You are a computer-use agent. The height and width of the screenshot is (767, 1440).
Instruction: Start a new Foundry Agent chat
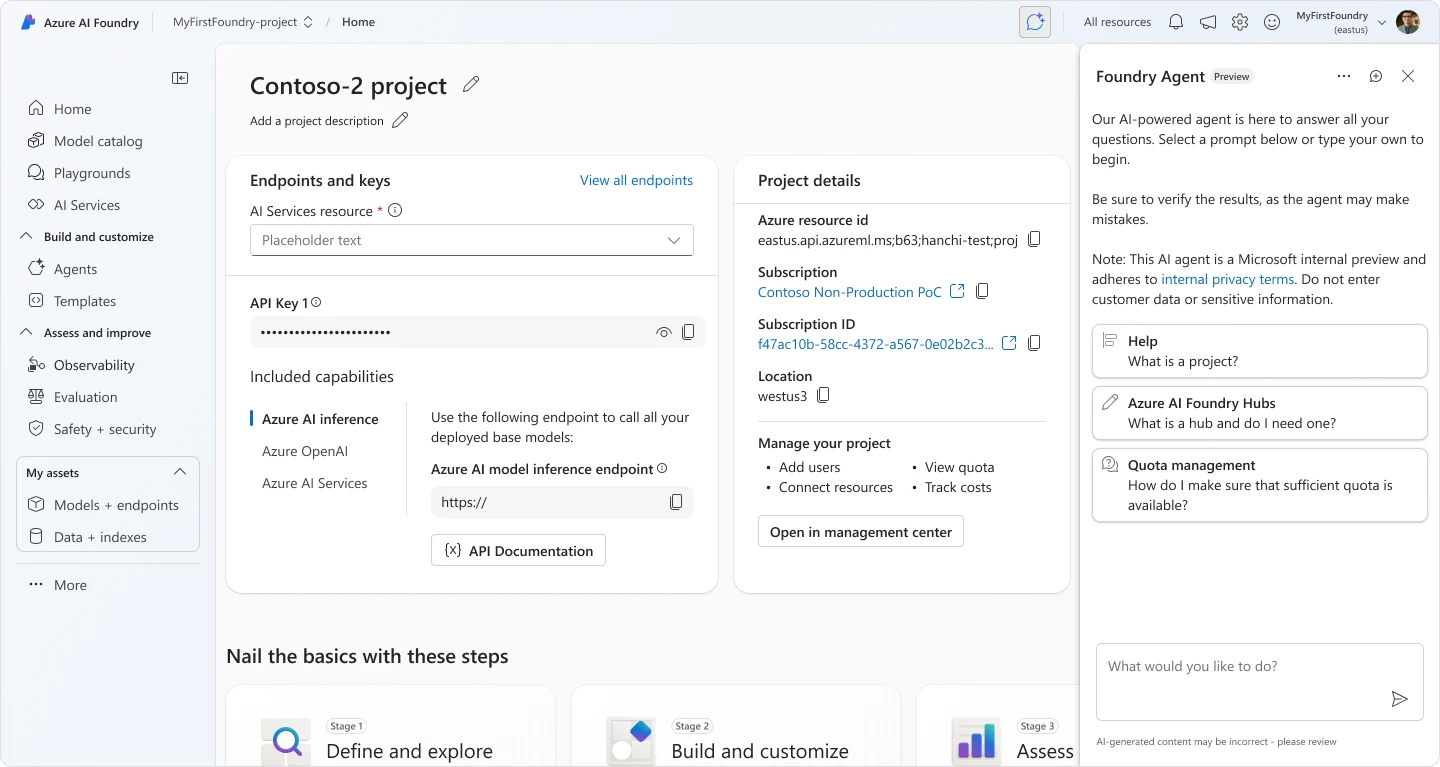pyautogui.click(x=1376, y=76)
